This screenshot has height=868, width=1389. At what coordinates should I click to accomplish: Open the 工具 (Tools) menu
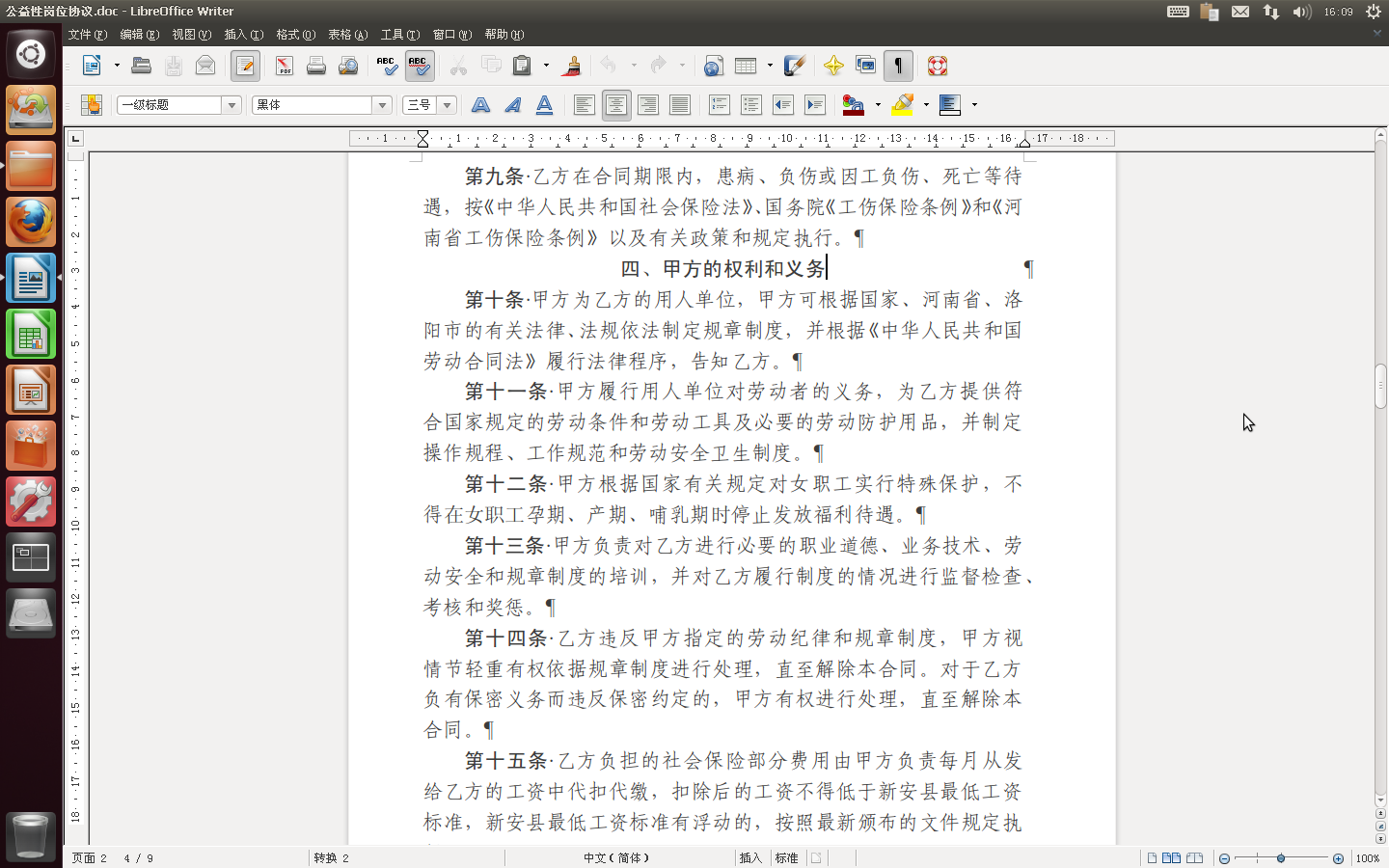point(400,35)
